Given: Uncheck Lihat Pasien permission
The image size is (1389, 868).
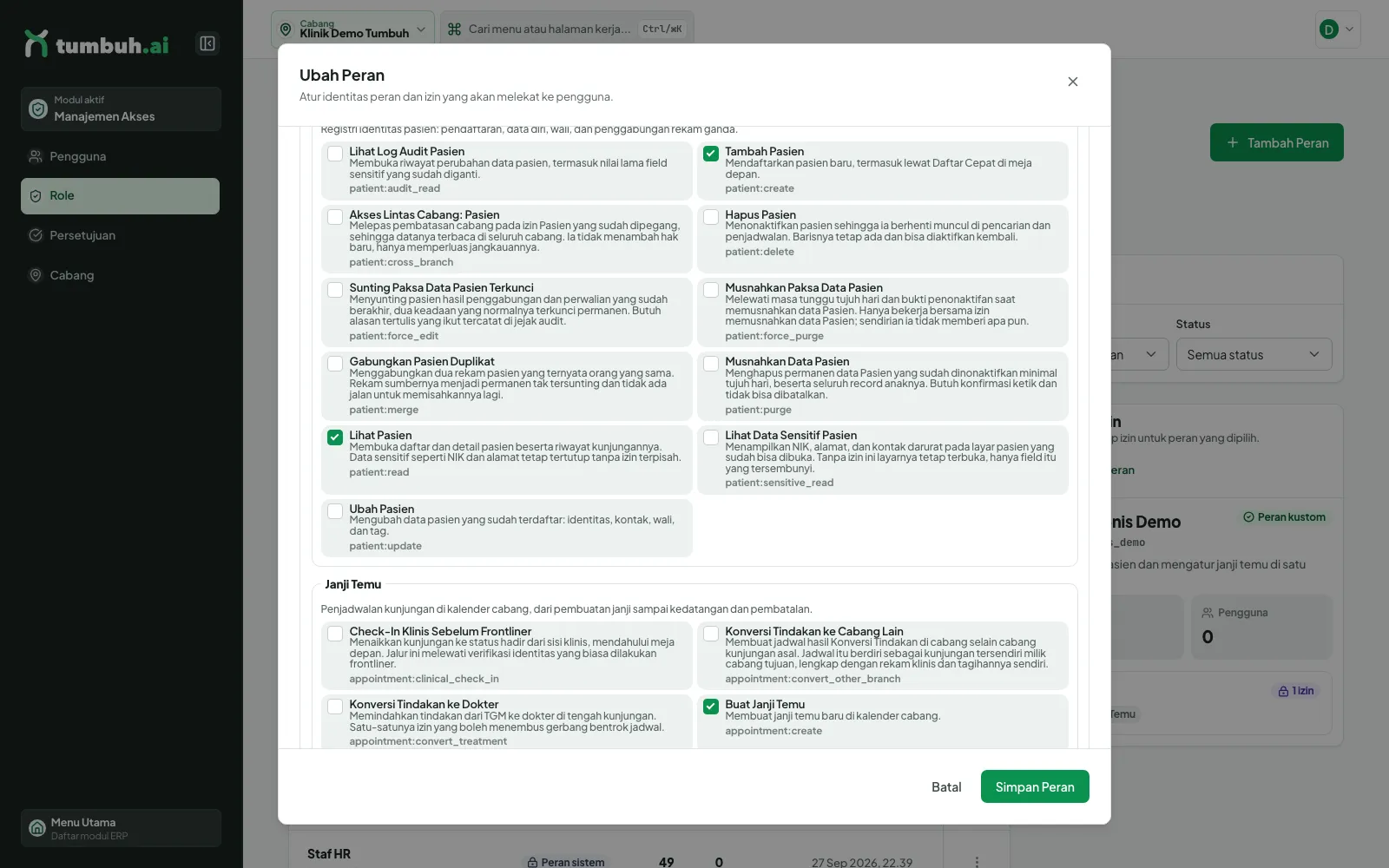Looking at the screenshot, I should coord(335,437).
